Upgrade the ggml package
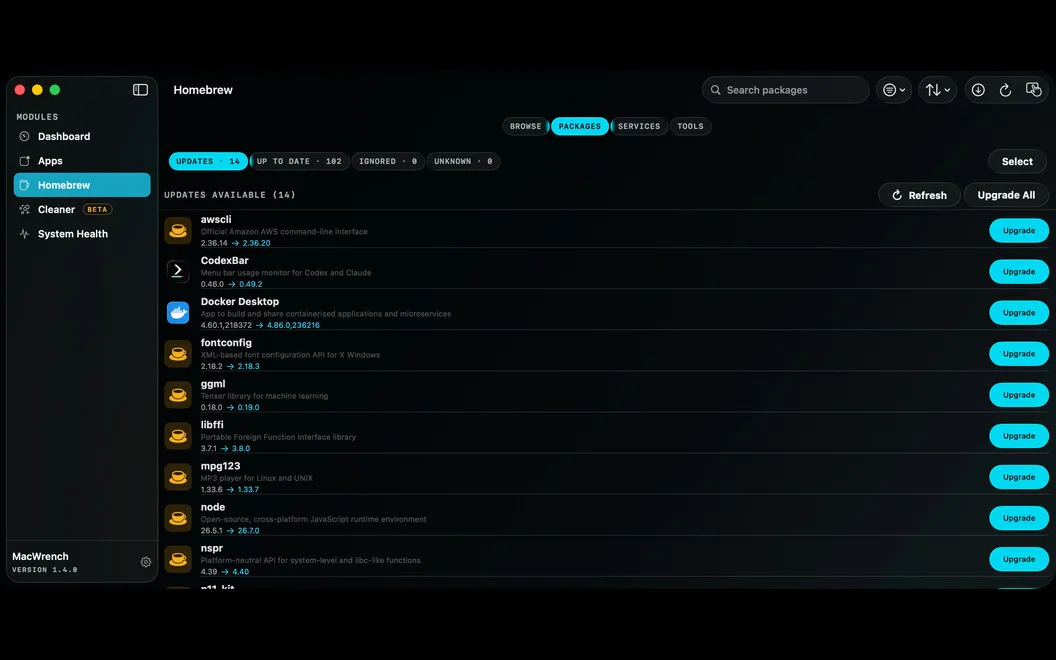Viewport: 1056px width, 660px height. (x=1019, y=395)
